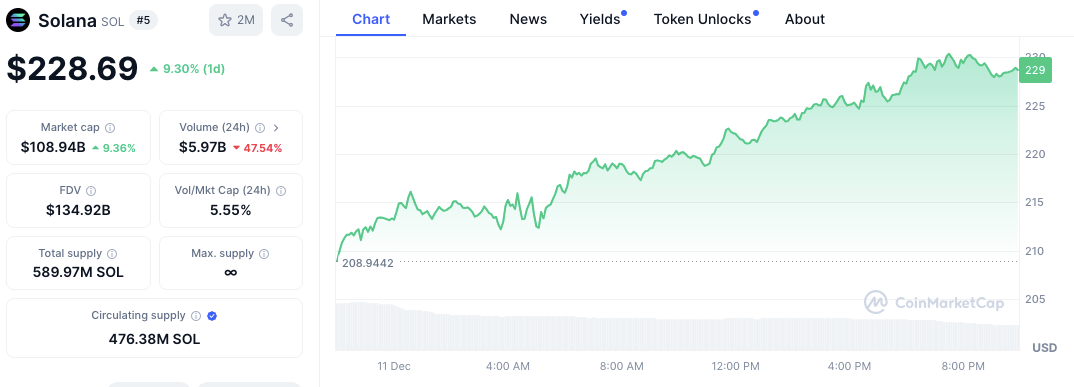Open the About tab
This screenshot has width=1074, height=387.
[x=805, y=19]
